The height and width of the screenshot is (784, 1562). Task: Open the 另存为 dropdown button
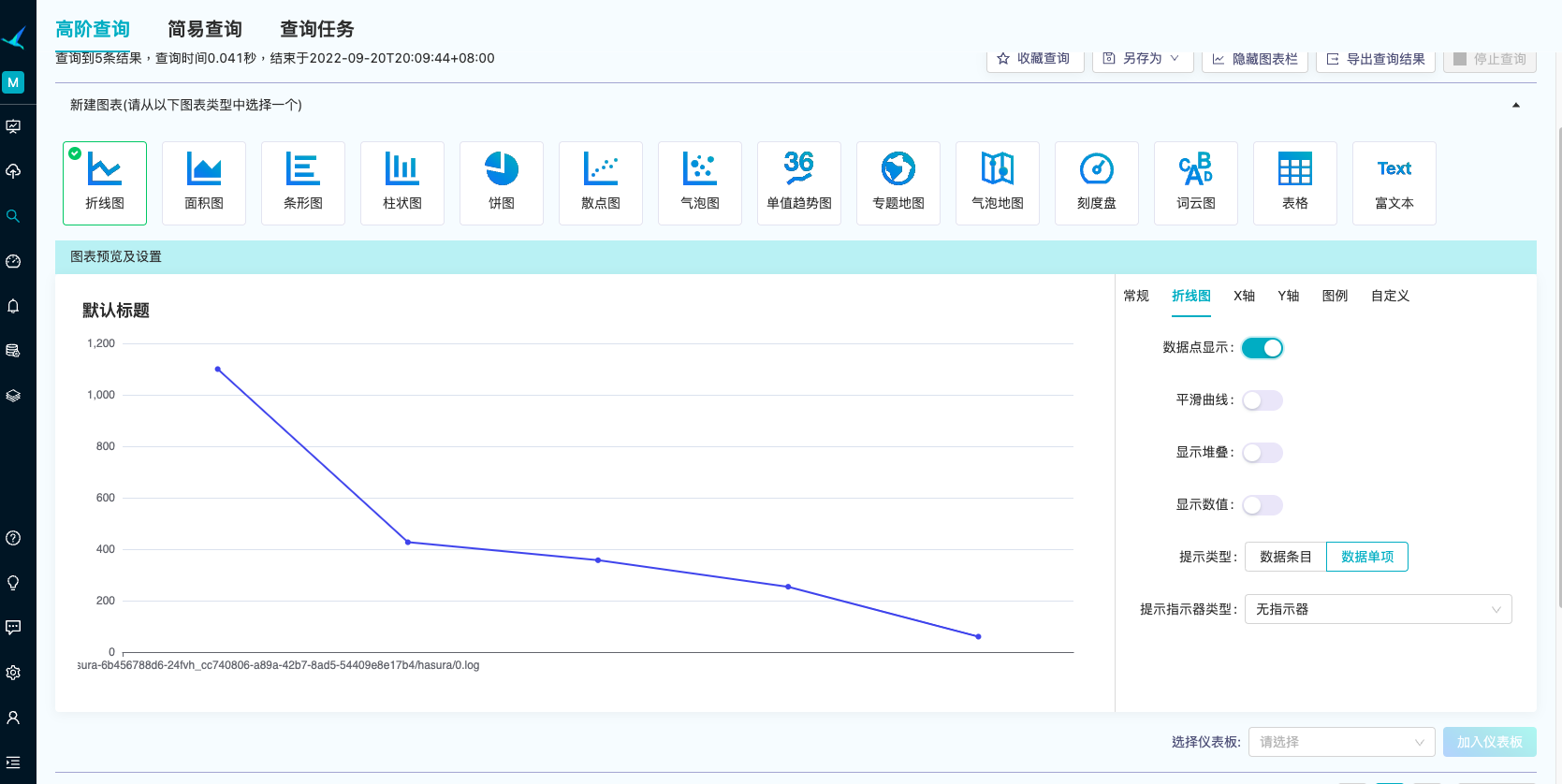(x=1143, y=58)
